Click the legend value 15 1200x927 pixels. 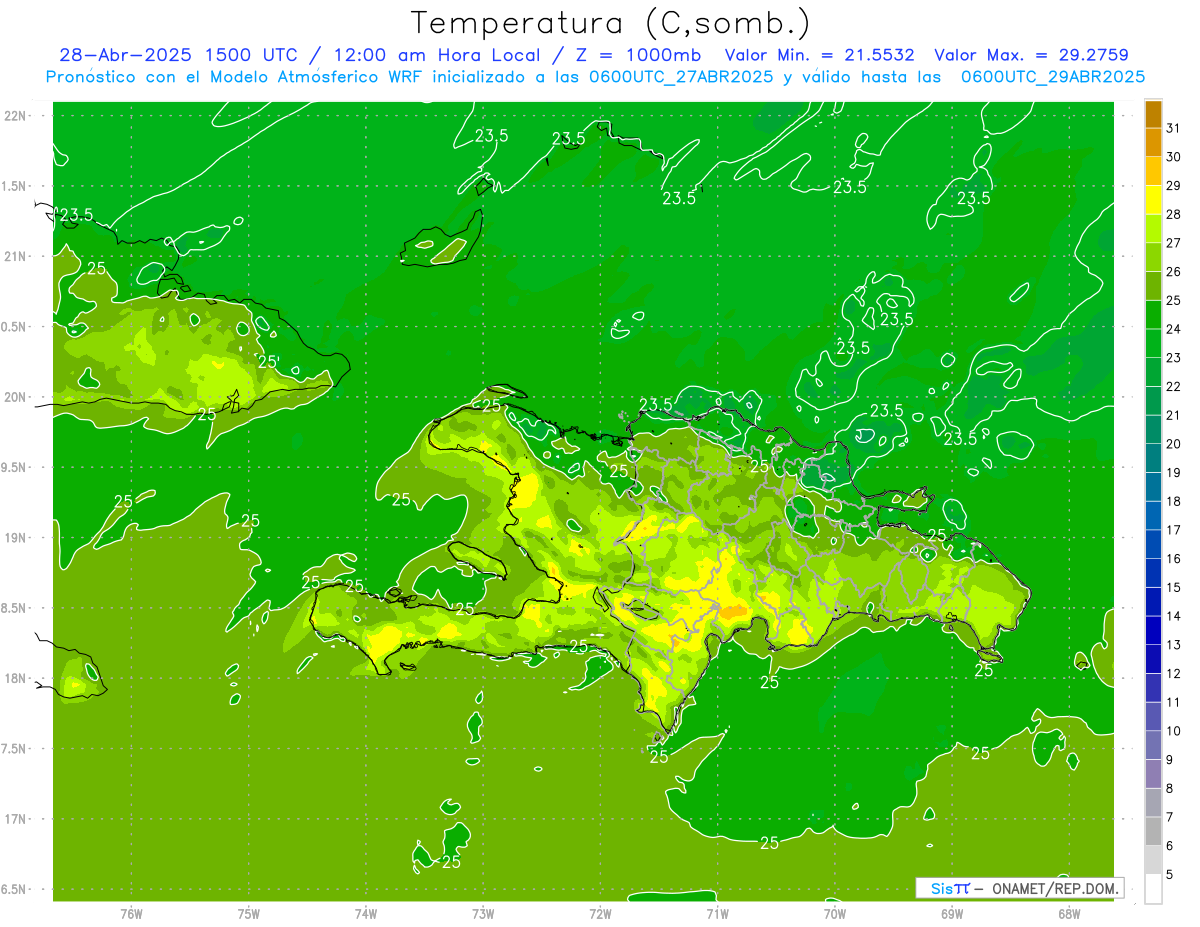[x=1174, y=587]
